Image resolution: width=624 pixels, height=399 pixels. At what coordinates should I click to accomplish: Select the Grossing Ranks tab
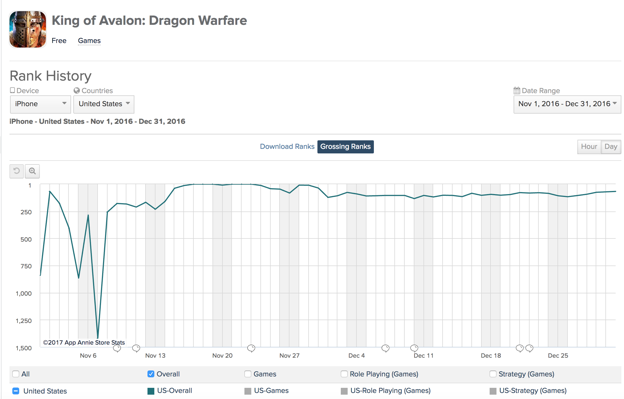345,146
